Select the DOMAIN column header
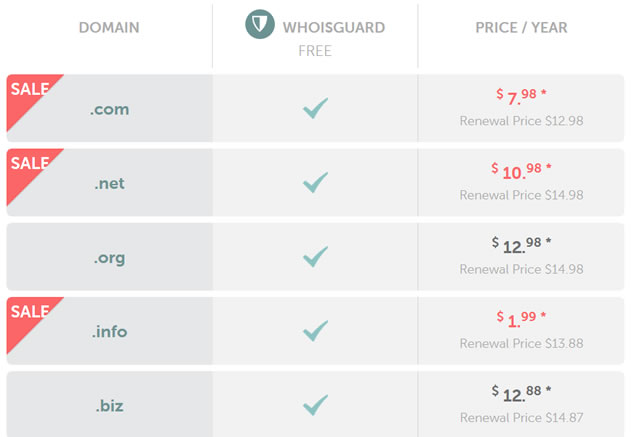 pos(109,28)
